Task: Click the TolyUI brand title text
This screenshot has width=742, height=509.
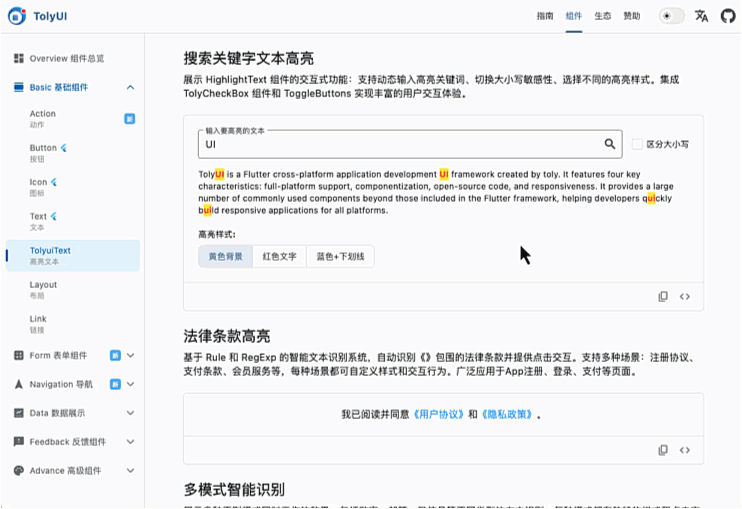Action: [x=50, y=16]
